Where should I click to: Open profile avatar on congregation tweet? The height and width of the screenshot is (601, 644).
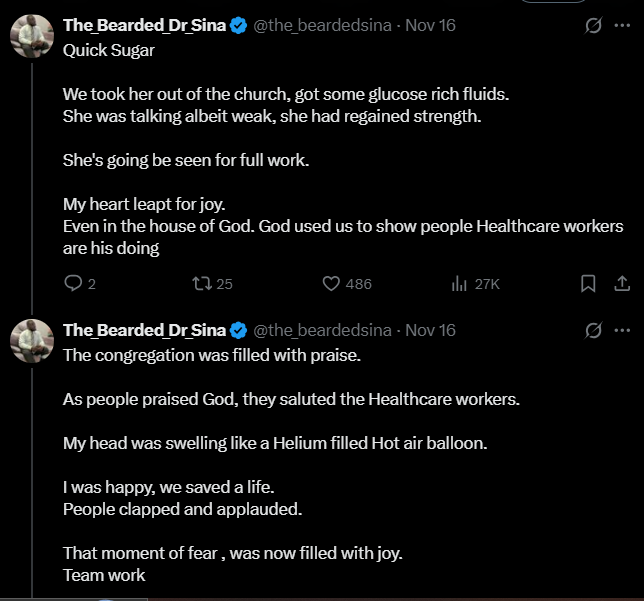pyautogui.click(x=31, y=341)
